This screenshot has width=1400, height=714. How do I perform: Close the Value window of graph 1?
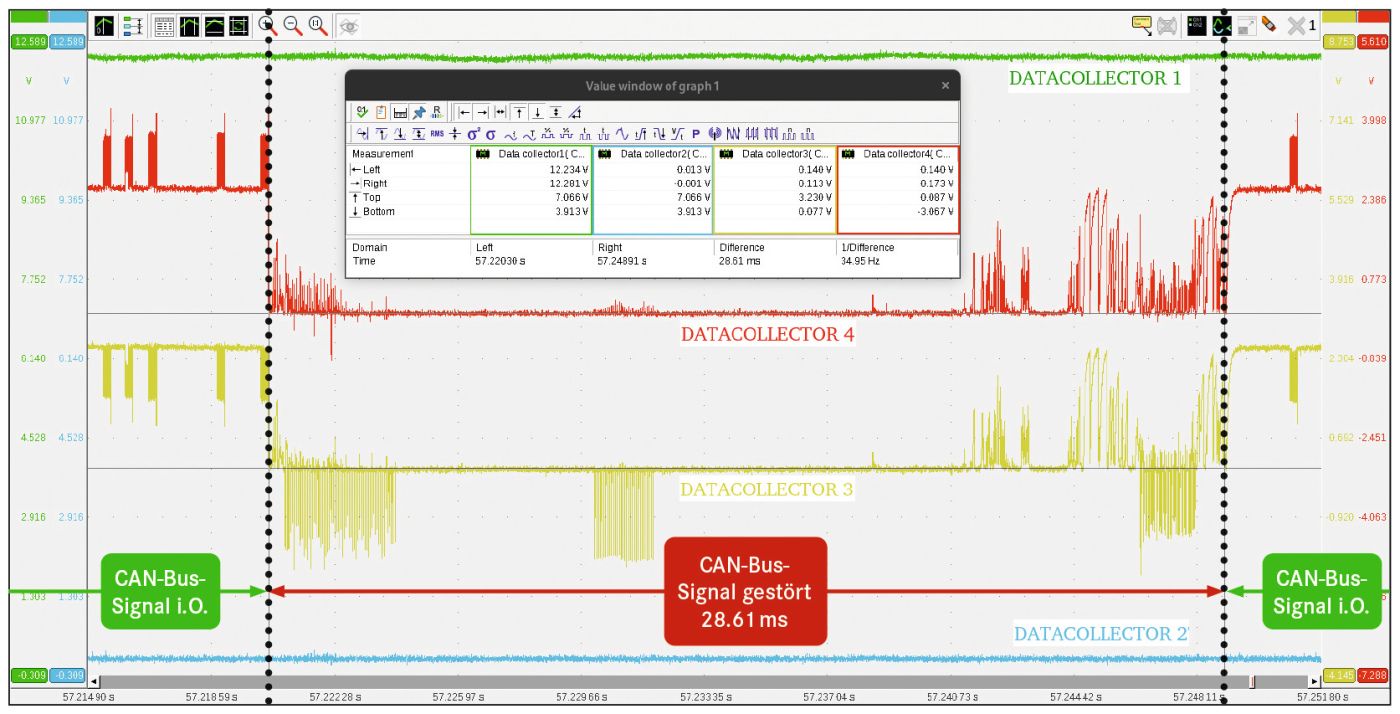pos(945,86)
